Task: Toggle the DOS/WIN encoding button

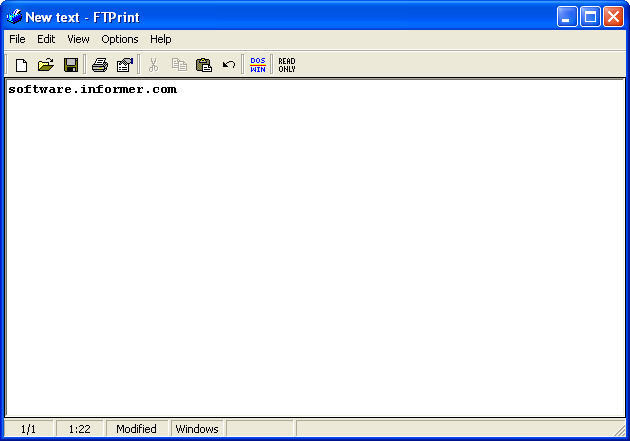Action: tap(258, 65)
